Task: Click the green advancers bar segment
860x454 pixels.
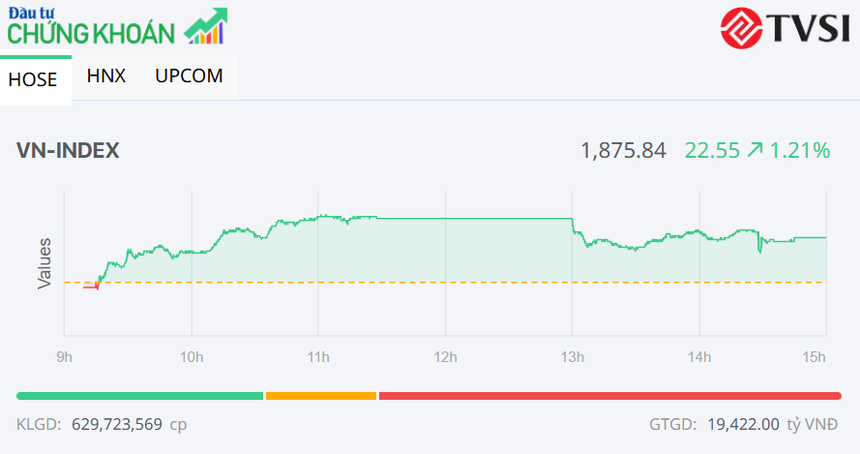Action: click(x=140, y=396)
